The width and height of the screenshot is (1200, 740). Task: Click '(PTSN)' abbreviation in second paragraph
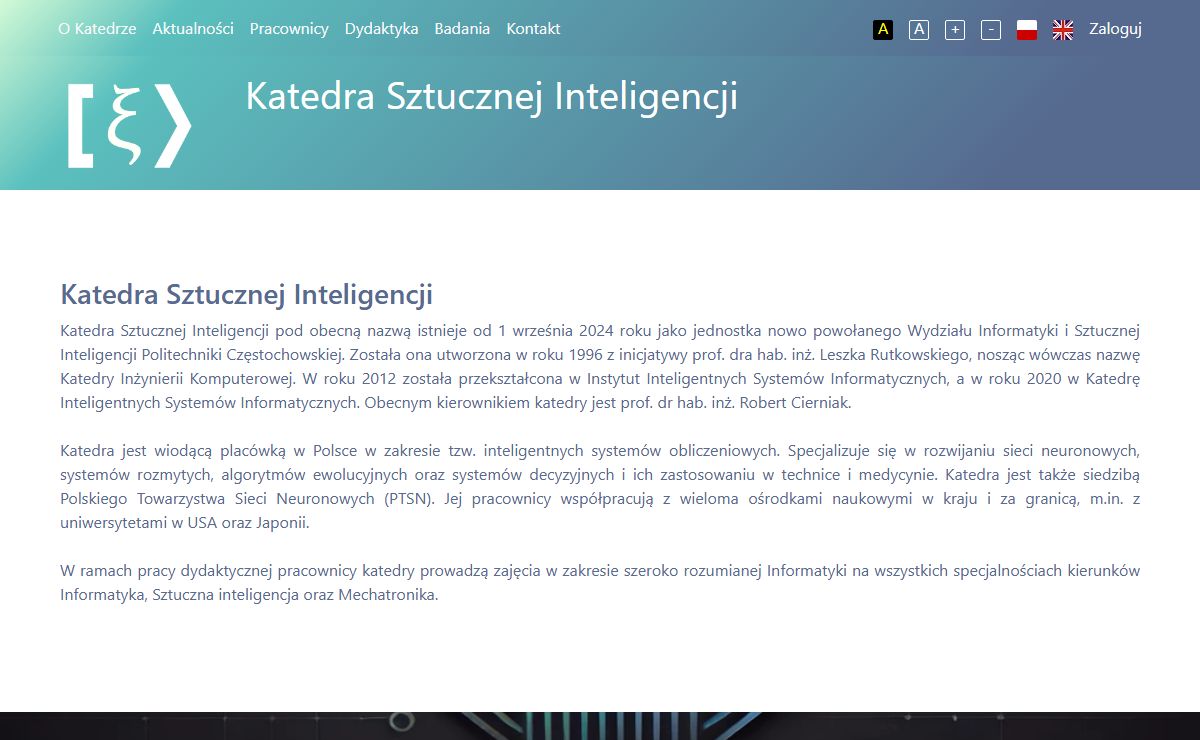point(408,498)
